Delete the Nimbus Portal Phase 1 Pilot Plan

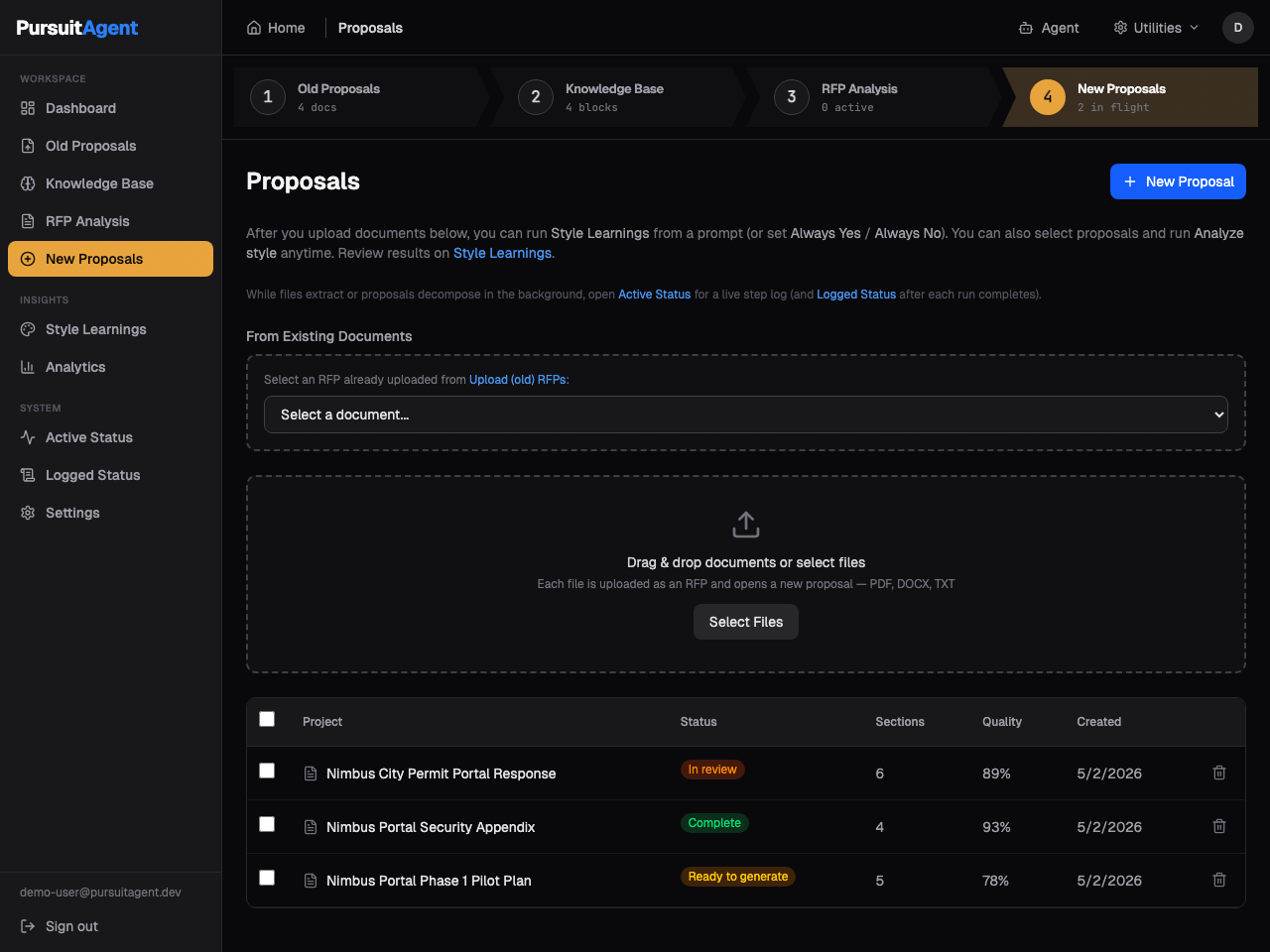1219,880
